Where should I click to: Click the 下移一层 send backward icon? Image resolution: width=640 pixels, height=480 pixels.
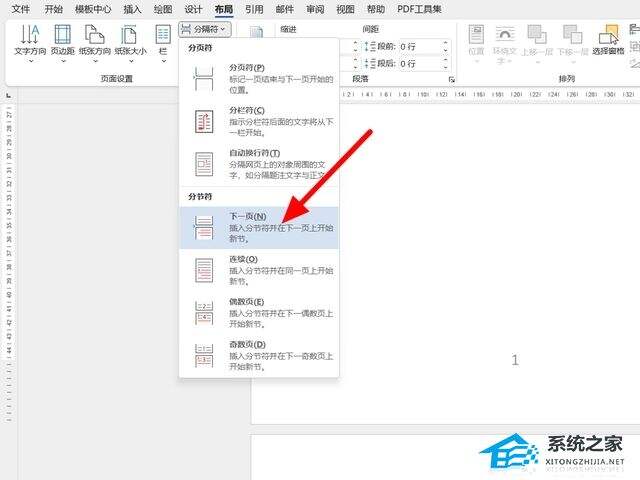coord(572,34)
